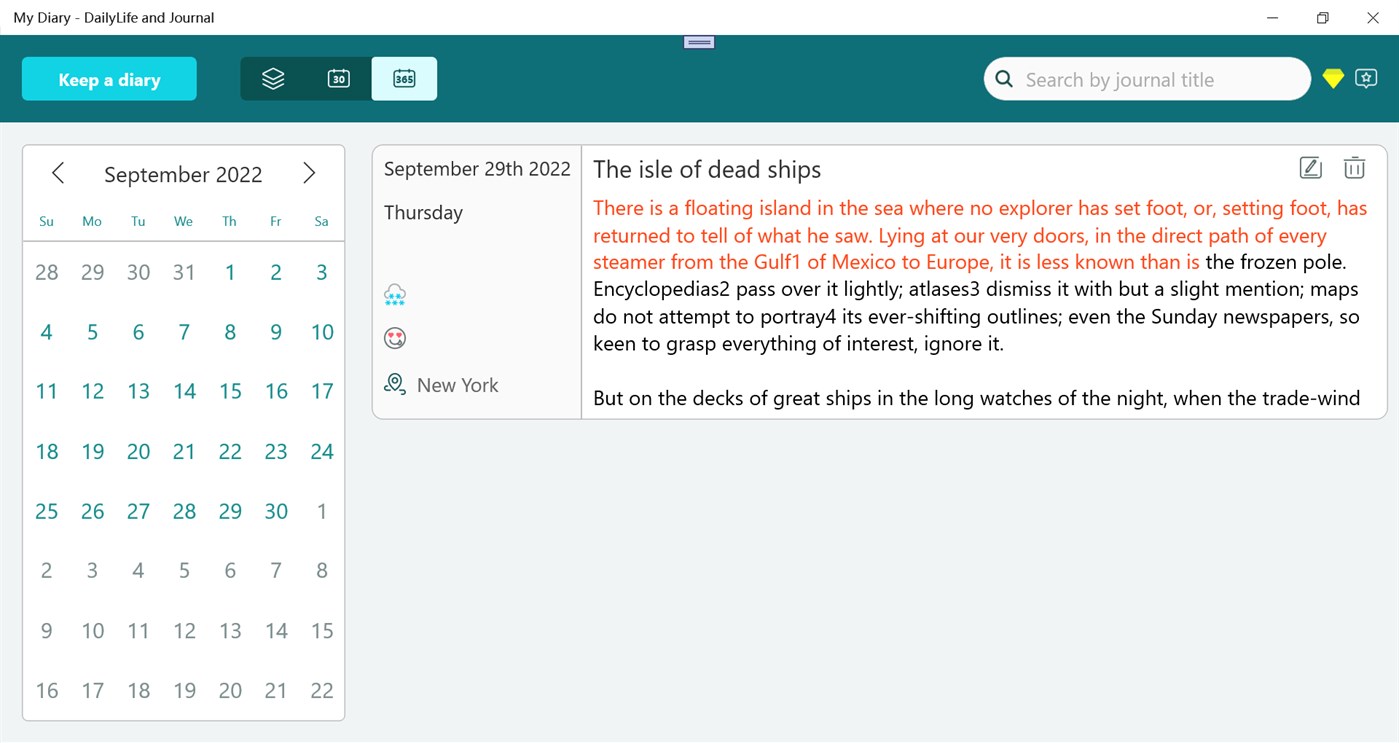
Task: Click the September 29th 2022 date label
Action: coord(476,168)
